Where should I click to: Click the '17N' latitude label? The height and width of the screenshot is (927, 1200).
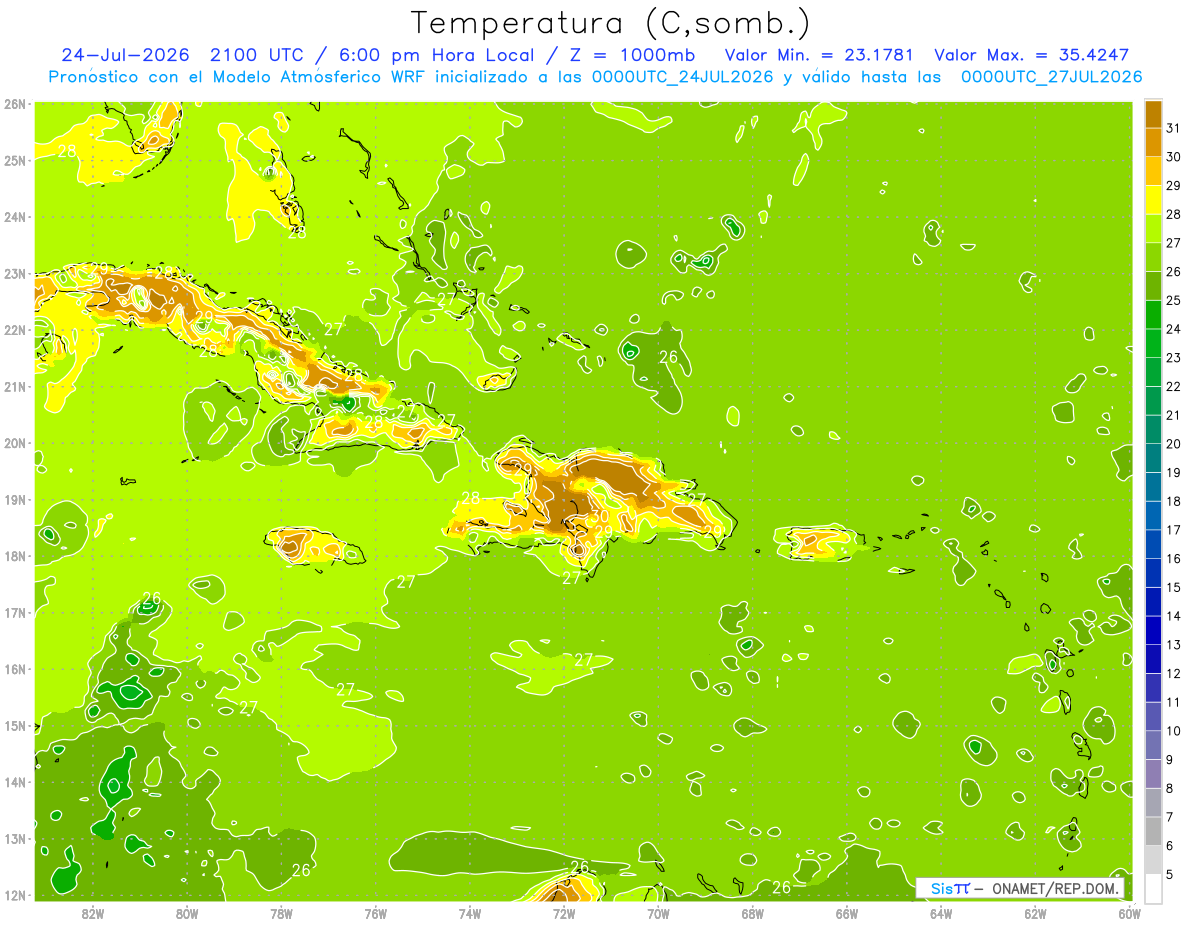[x=14, y=612]
